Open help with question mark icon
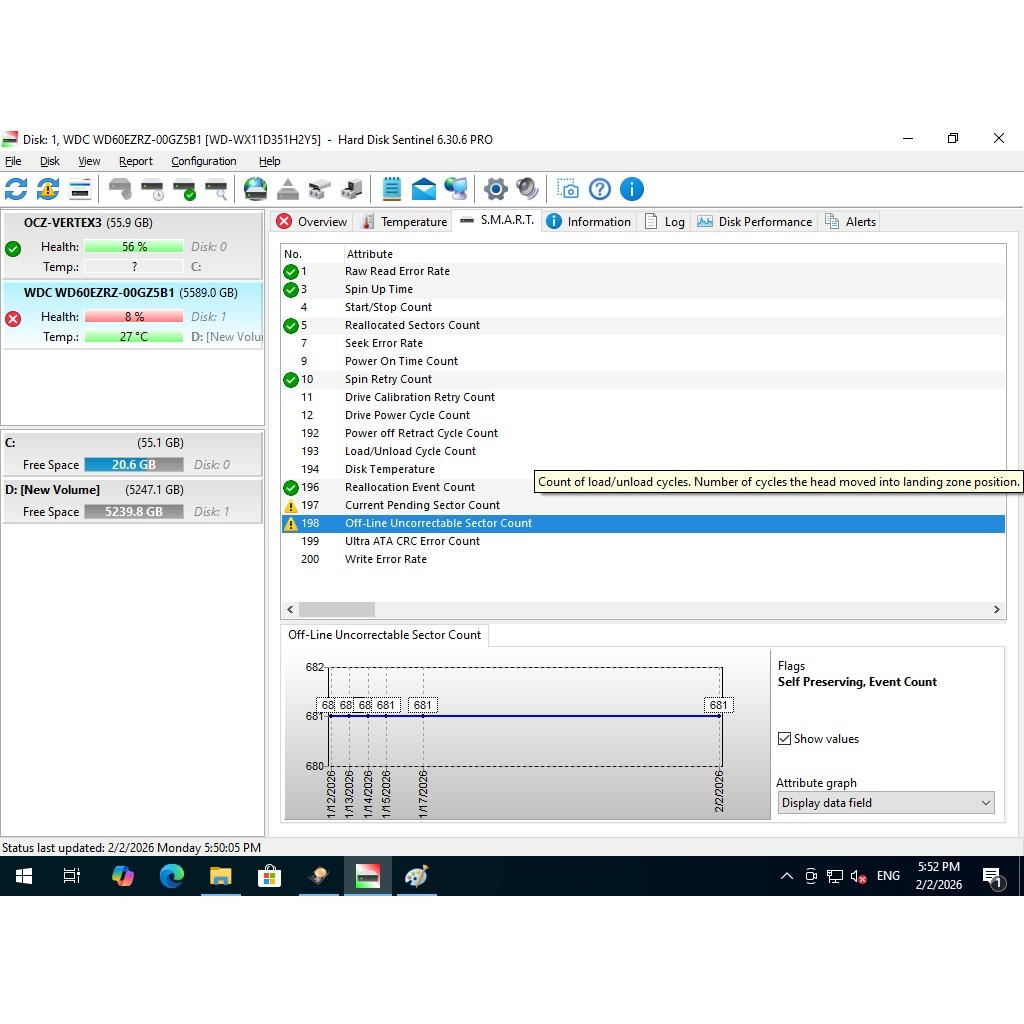This screenshot has height=1024, width=1024. (x=600, y=189)
